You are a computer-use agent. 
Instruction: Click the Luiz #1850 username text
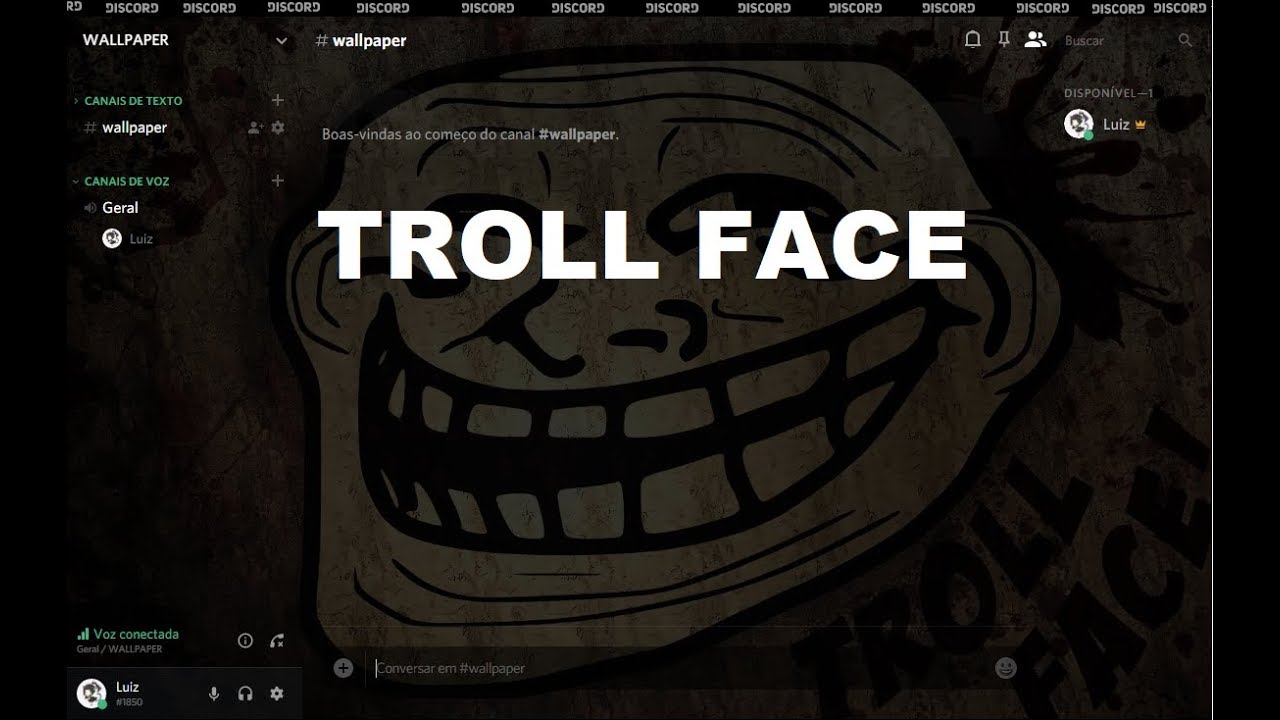pyautogui.click(x=128, y=694)
